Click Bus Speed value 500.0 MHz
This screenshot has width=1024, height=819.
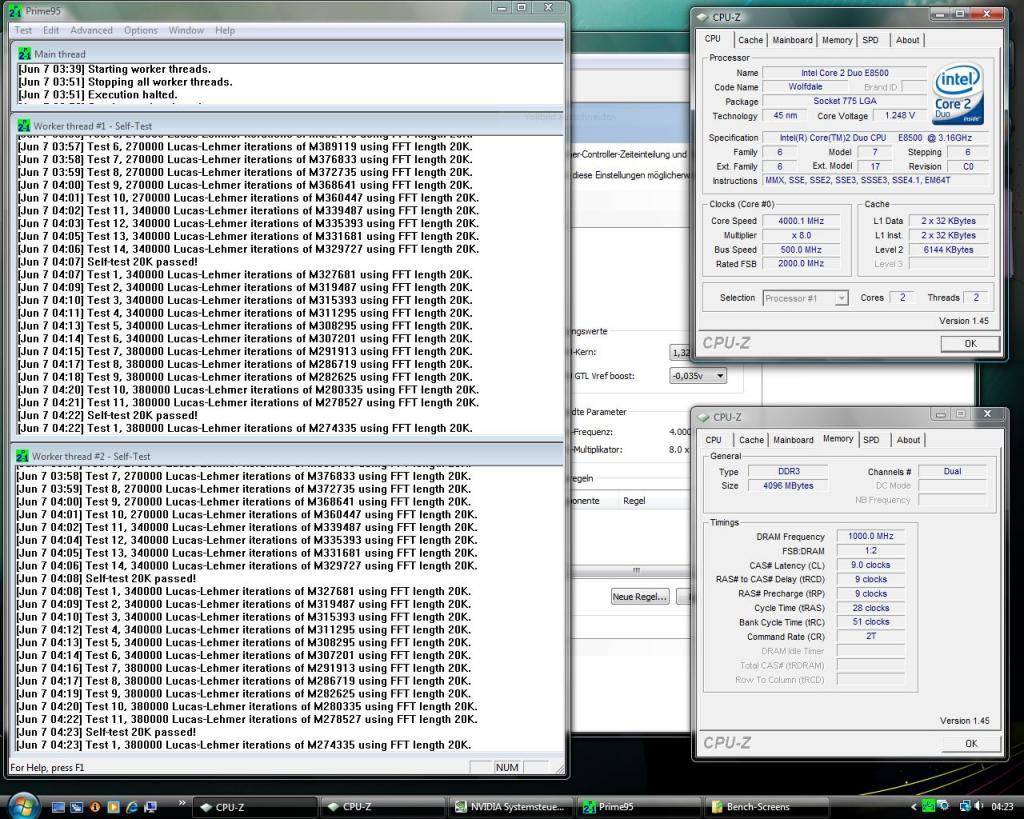pyautogui.click(x=801, y=249)
